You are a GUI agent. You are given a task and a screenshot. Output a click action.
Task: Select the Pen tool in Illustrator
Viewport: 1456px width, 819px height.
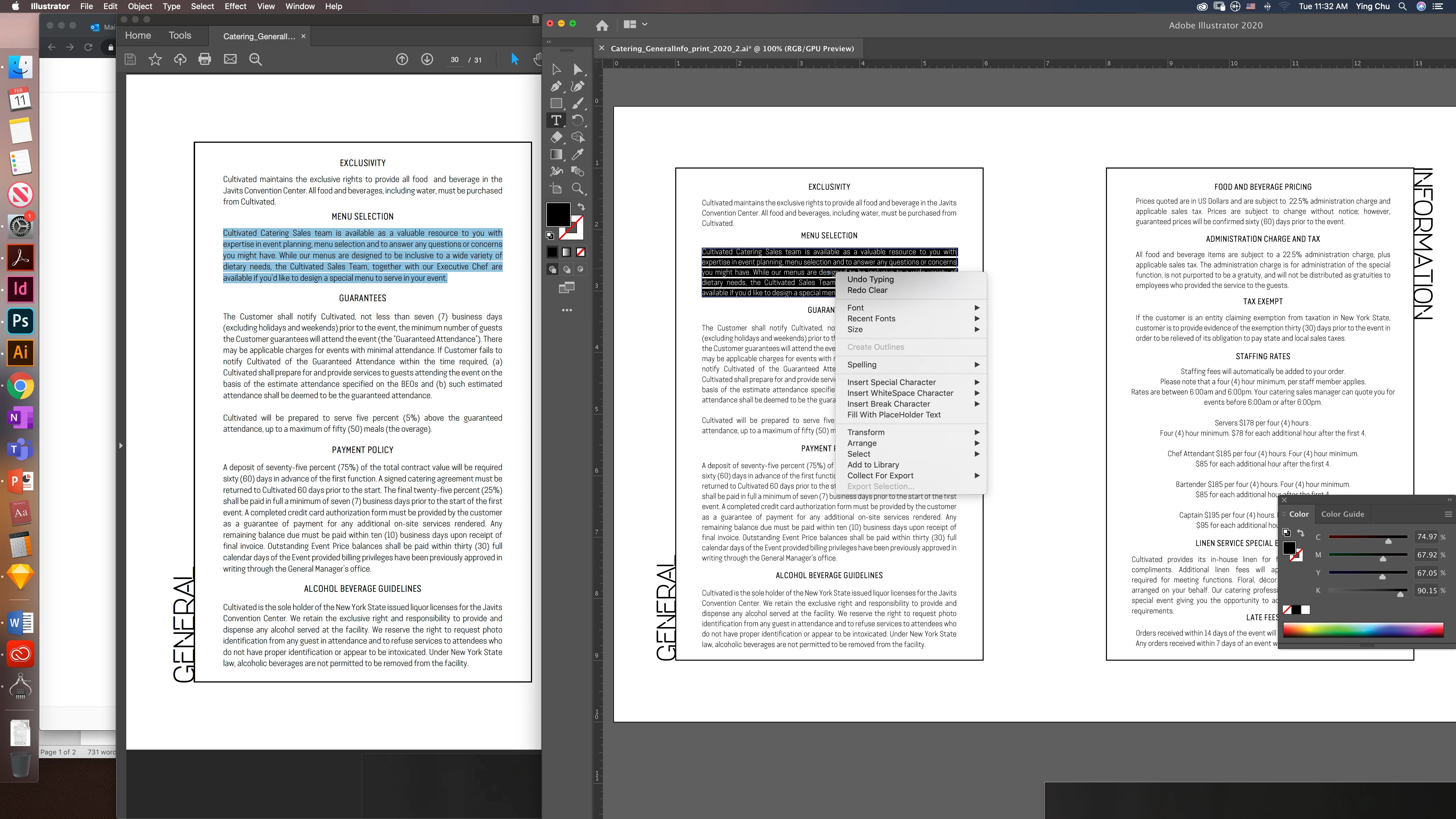pos(556,86)
